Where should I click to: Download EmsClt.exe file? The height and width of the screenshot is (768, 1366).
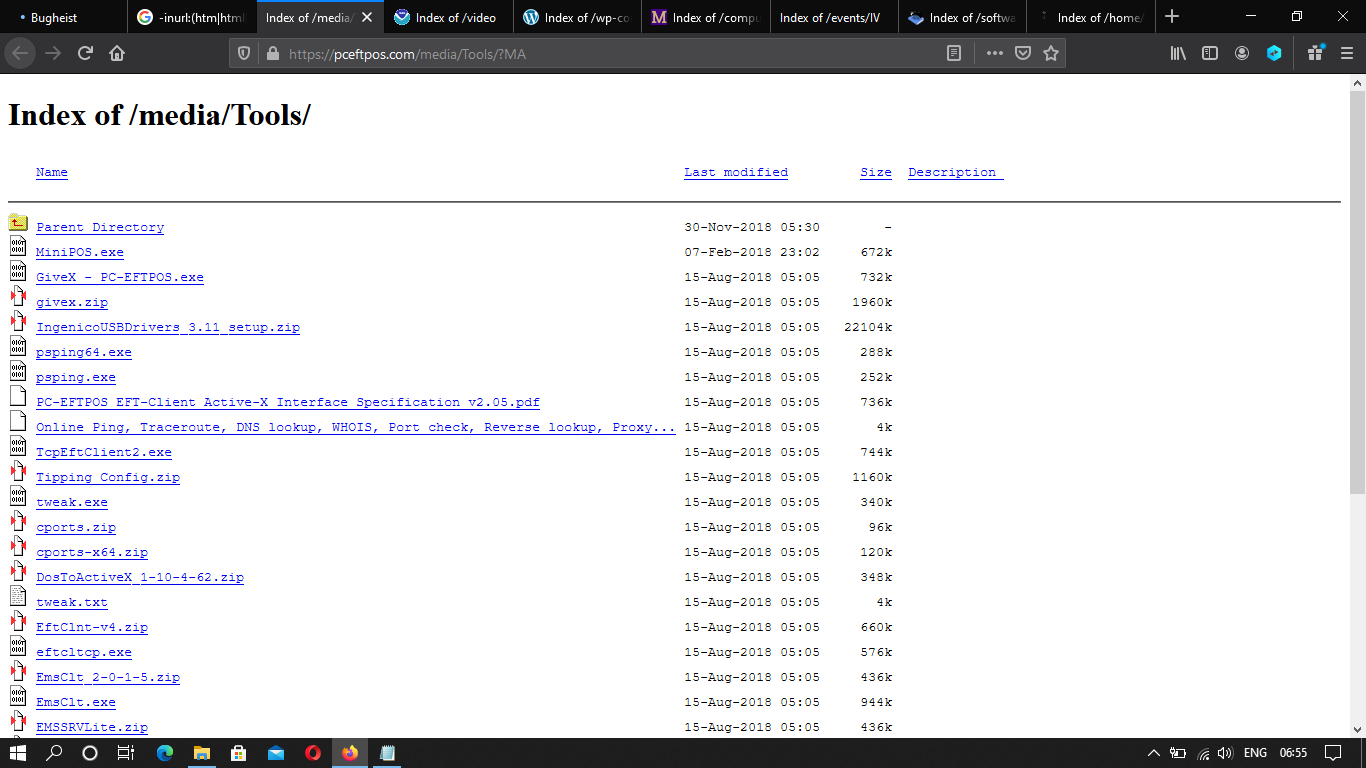76,702
